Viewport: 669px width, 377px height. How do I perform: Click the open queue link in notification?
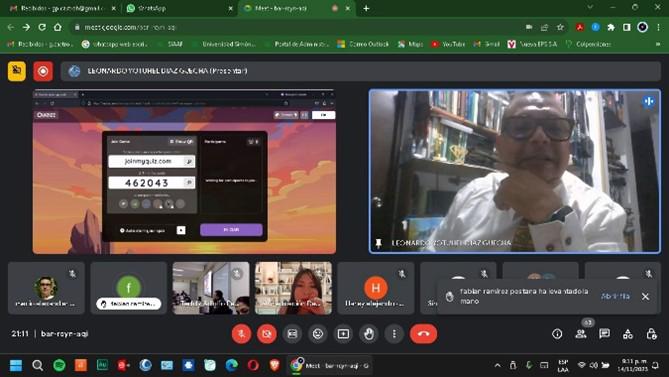(x=615, y=296)
